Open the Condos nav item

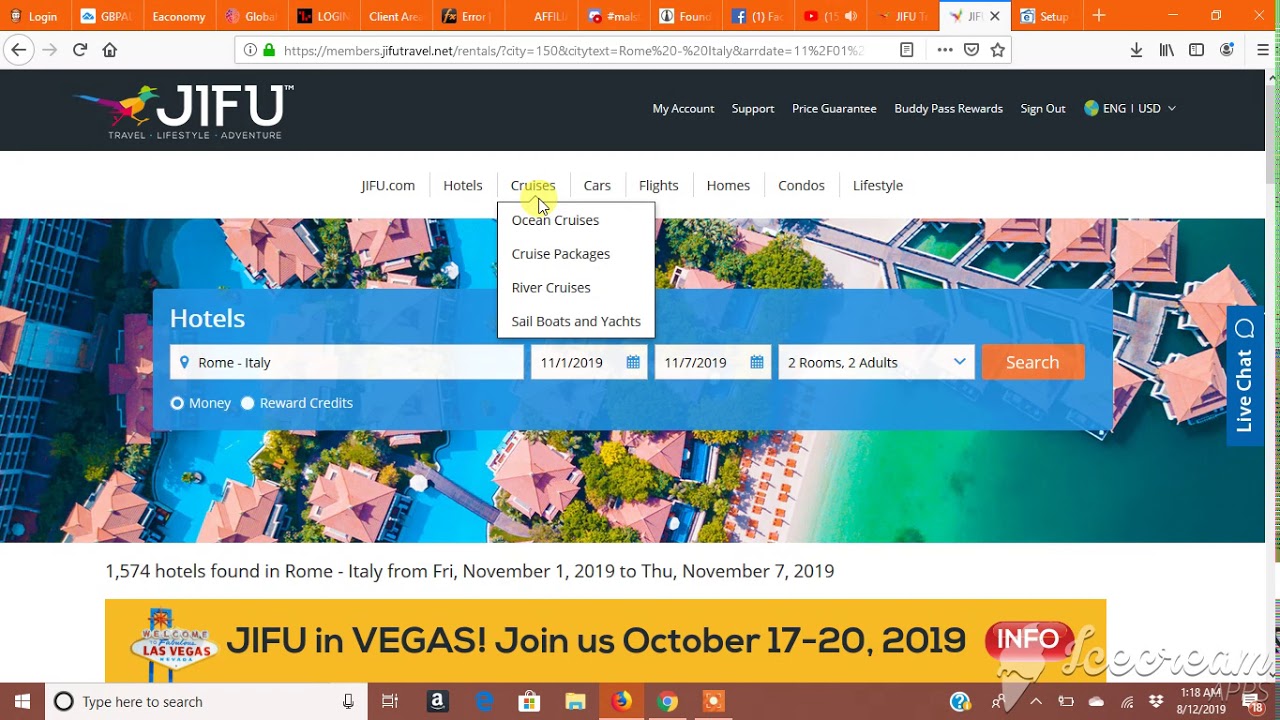(802, 185)
